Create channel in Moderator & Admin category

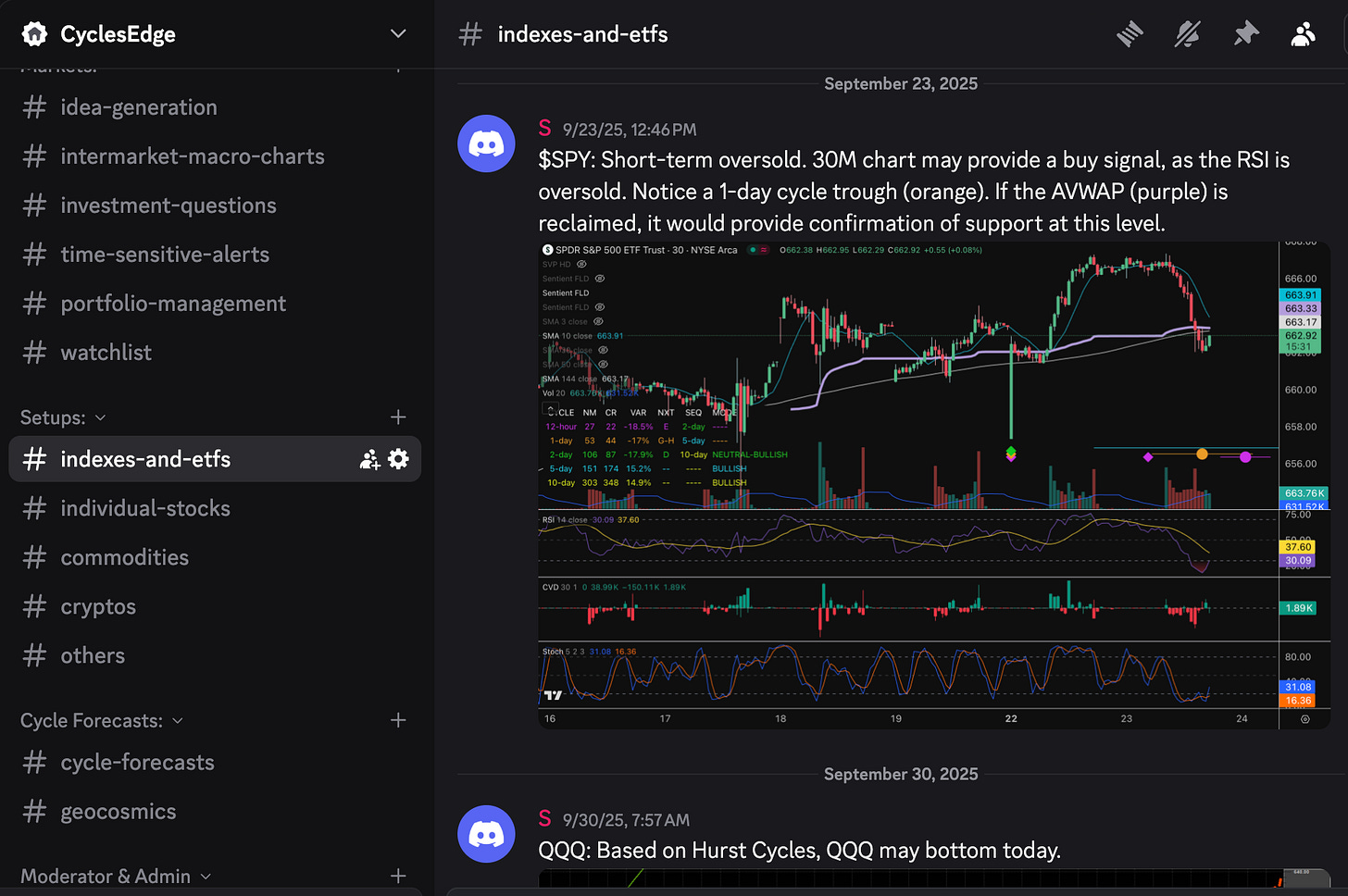tap(398, 876)
